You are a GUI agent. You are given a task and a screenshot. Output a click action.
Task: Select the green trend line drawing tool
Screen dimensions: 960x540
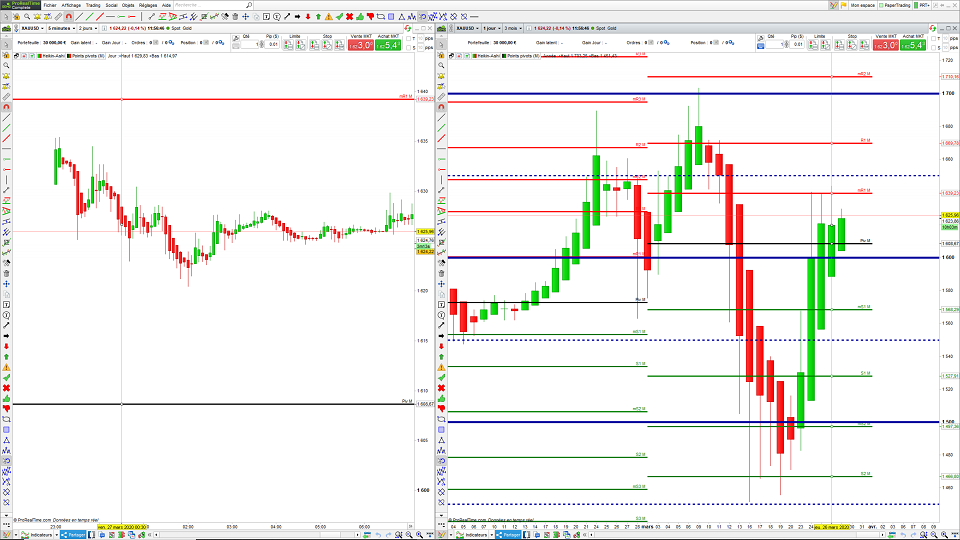click(x=89, y=17)
